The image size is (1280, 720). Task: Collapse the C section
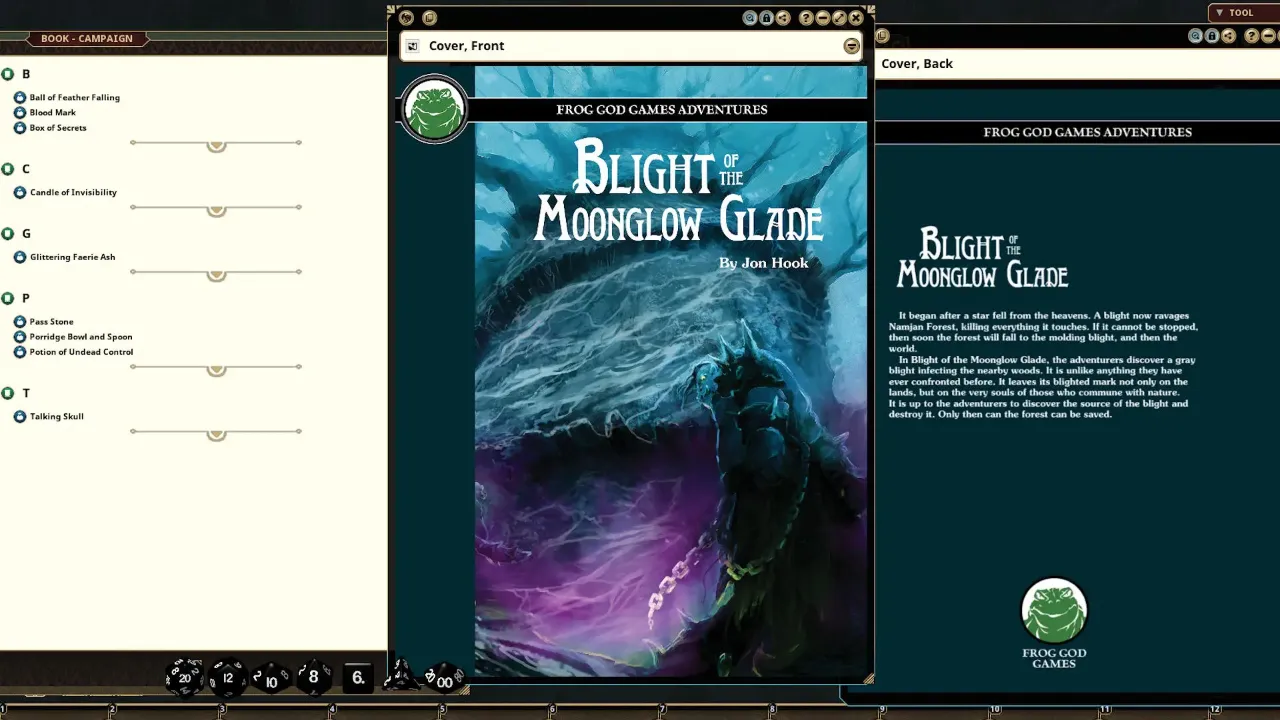pyautogui.click(x=8, y=169)
